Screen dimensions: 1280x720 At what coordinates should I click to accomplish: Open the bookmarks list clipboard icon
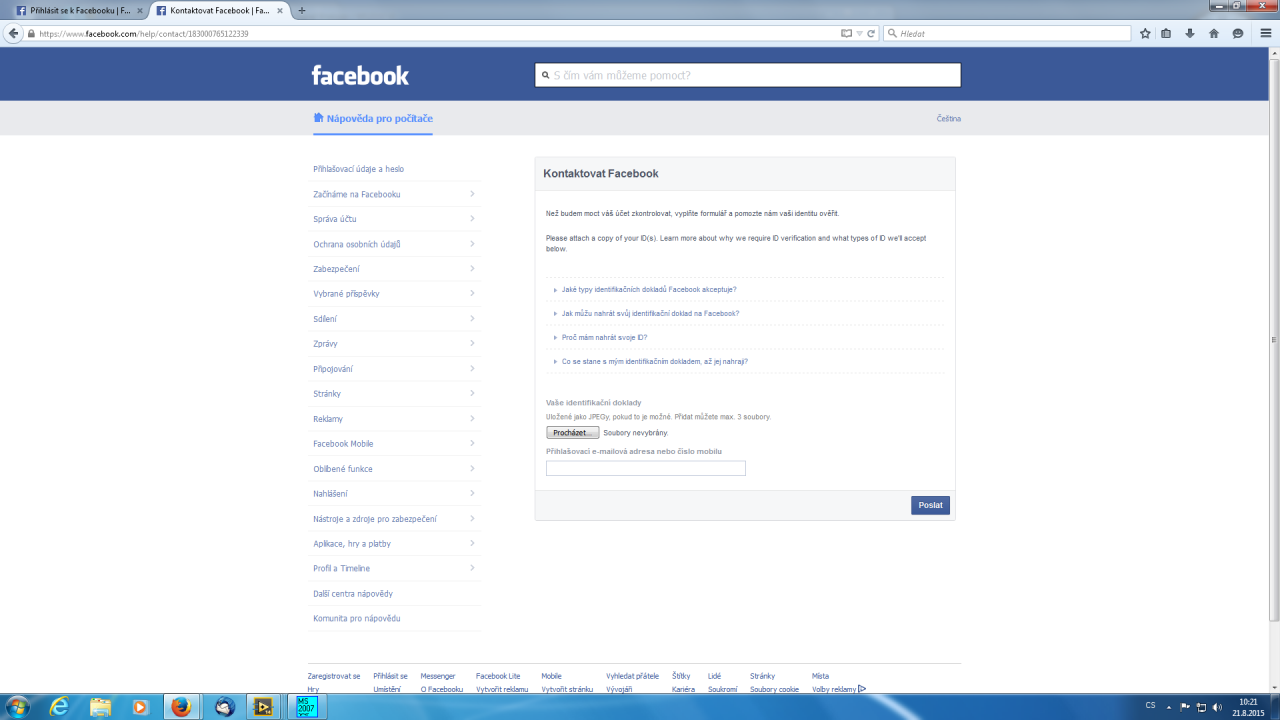pos(1167,33)
